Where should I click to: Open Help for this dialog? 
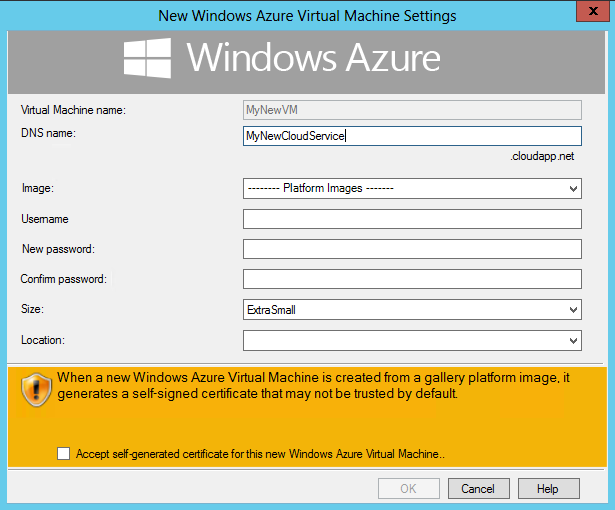coord(547,489)
